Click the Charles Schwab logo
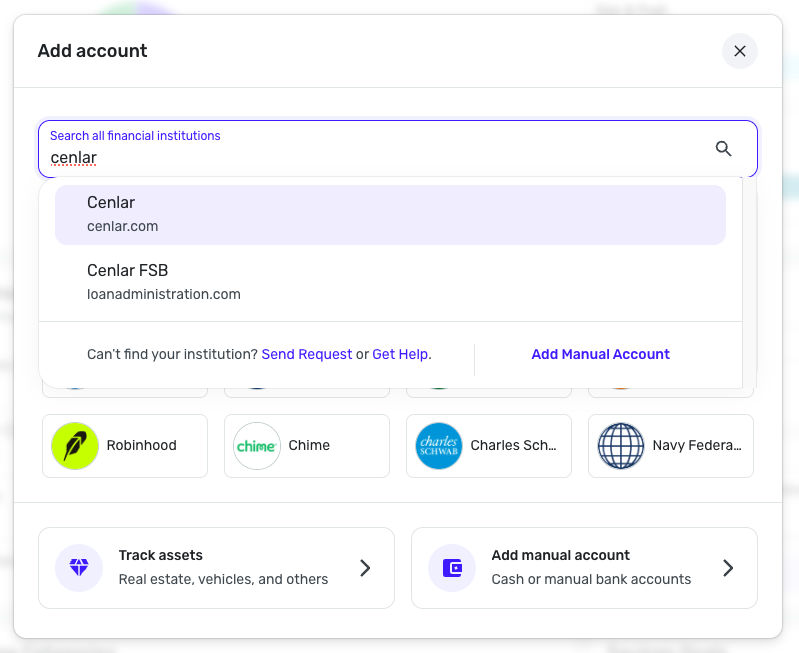This screenshot has width=799, height=653. click(439, 446)
